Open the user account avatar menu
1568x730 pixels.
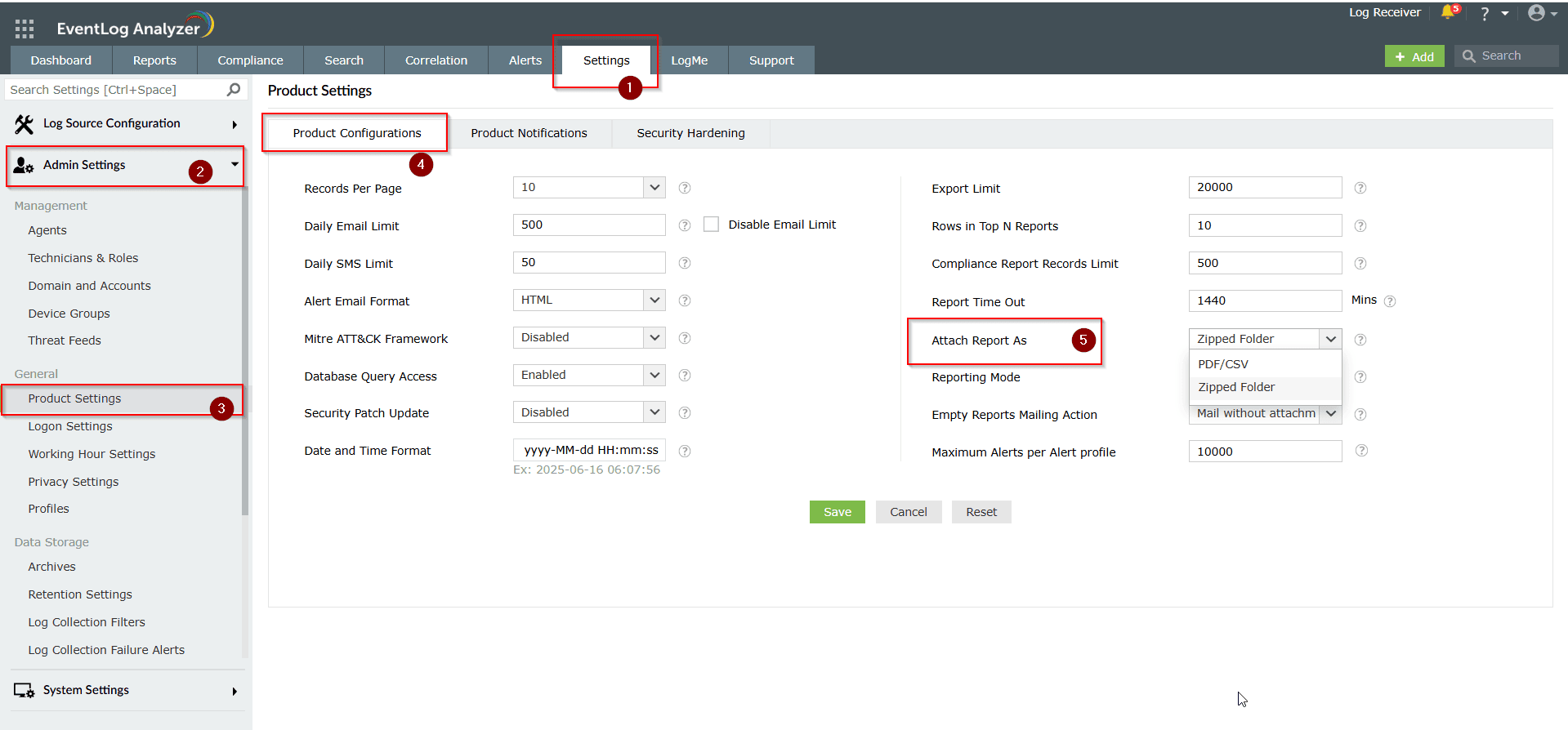[x=1536, y=12]
